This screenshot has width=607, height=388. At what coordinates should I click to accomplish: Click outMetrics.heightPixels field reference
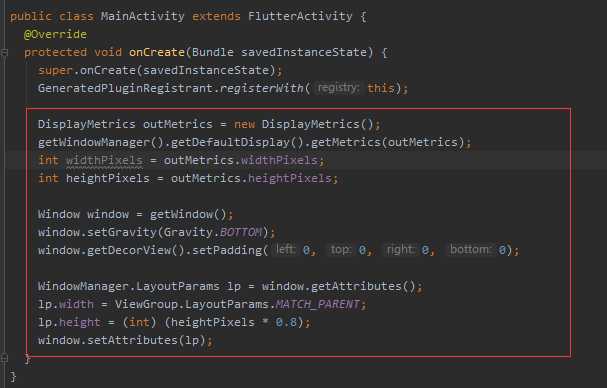click(251, 178)
